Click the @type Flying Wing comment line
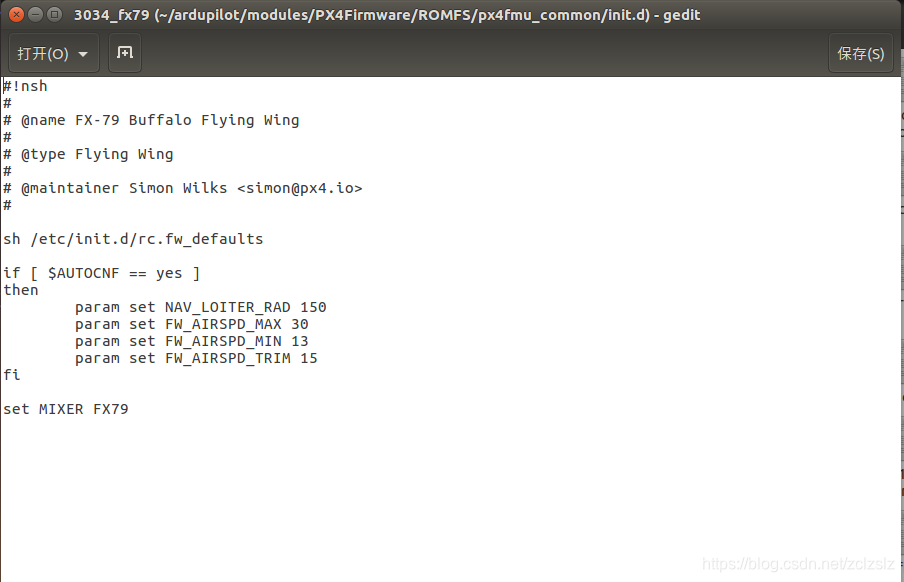Screen dimensions: 904x582 (x=88, y=154)
